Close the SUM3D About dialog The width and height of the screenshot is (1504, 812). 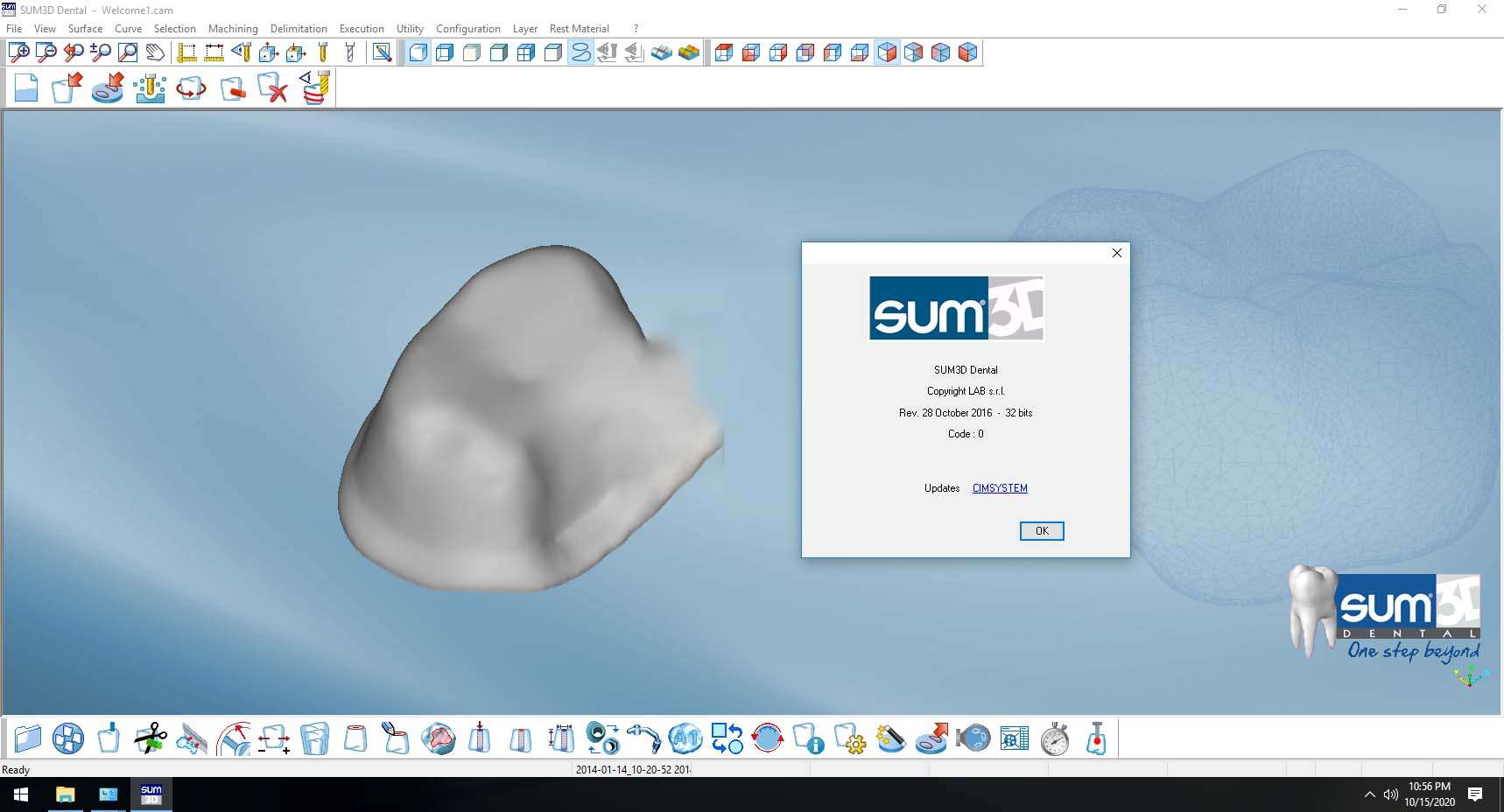click(x=1116, y=253)
